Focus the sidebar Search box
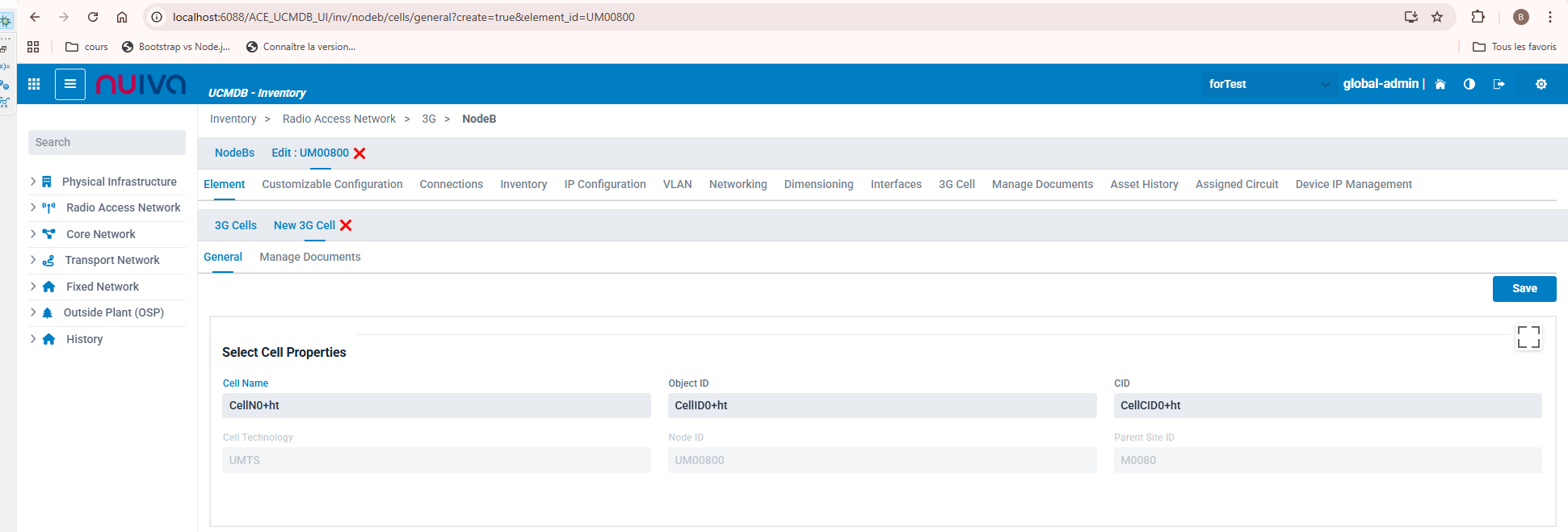Screen dimensions: 1568x532 pyautogui.click(x=107, y=142)
